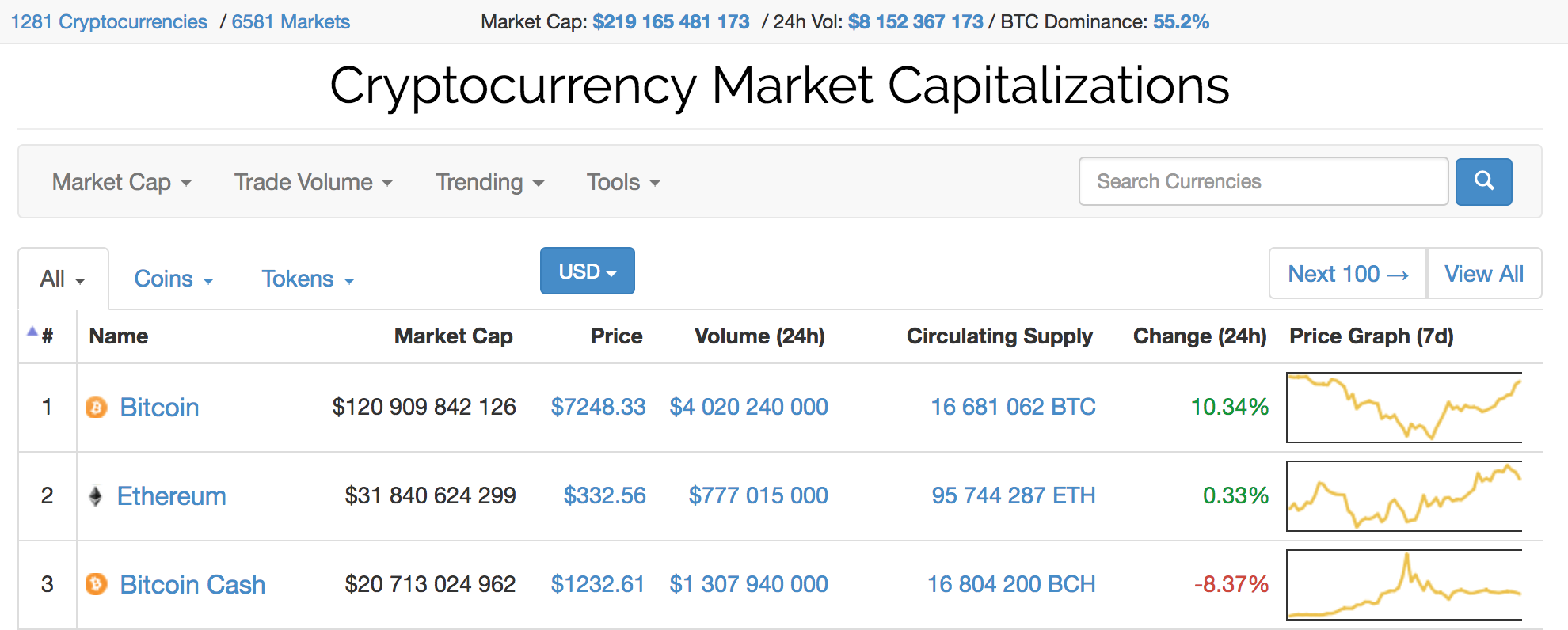Screen dimensions: 1568x630
Task: Open Bitcoin 7-day price graph
Action: click(1403, 408)
